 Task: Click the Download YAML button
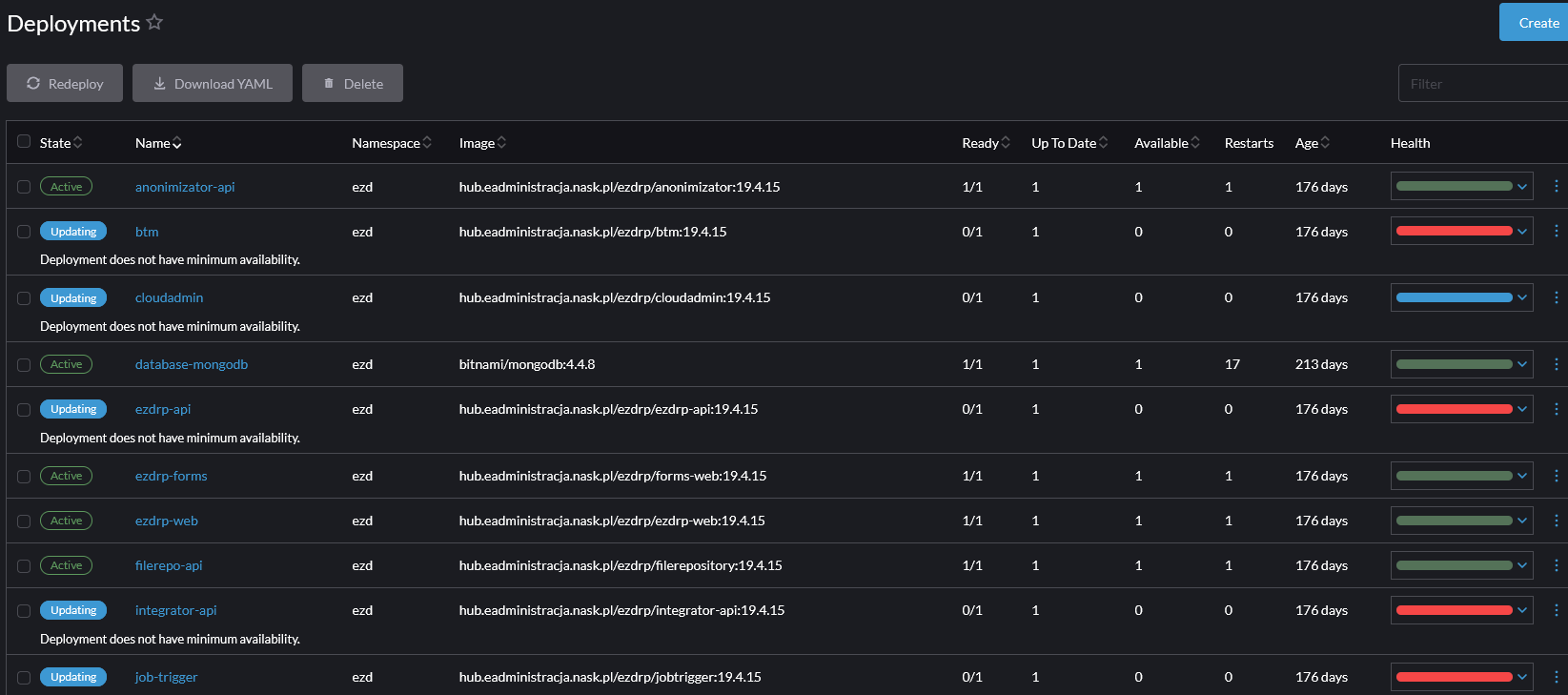[x=213, y=83]
